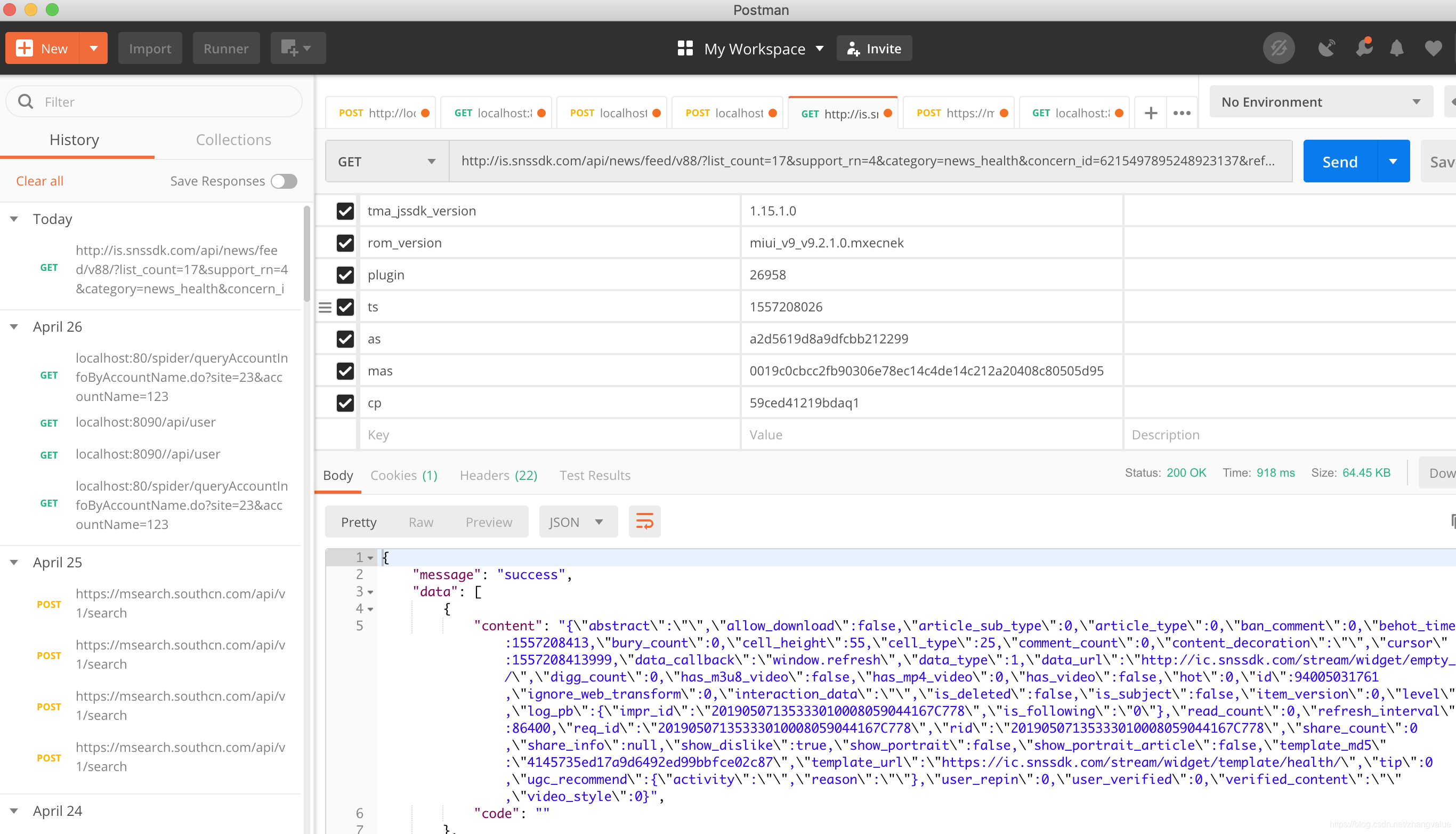Click the Clear all link

click(39, 181)
